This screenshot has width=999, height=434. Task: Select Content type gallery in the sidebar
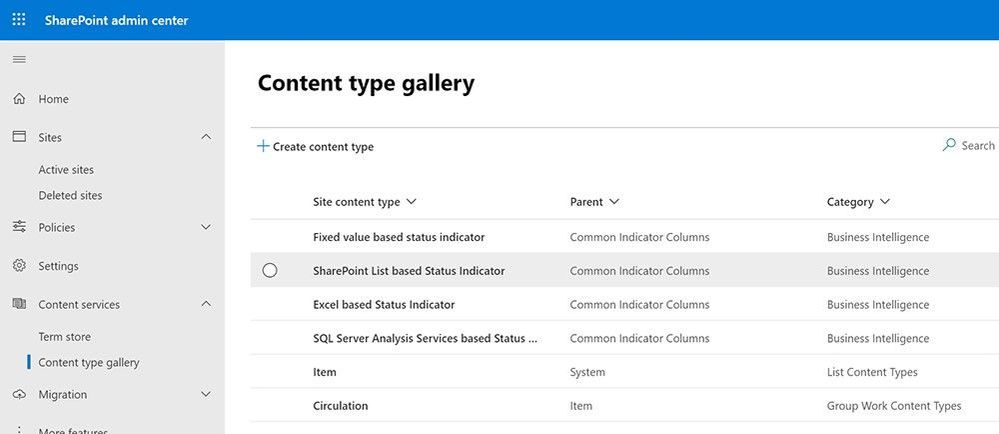click(x=89, y=363)
